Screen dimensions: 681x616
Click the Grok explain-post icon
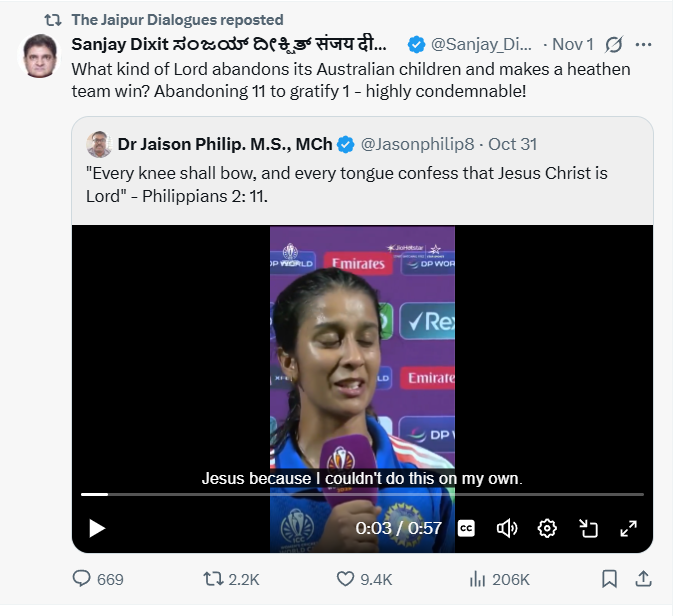pyautogui.click(x=614, y=44)
